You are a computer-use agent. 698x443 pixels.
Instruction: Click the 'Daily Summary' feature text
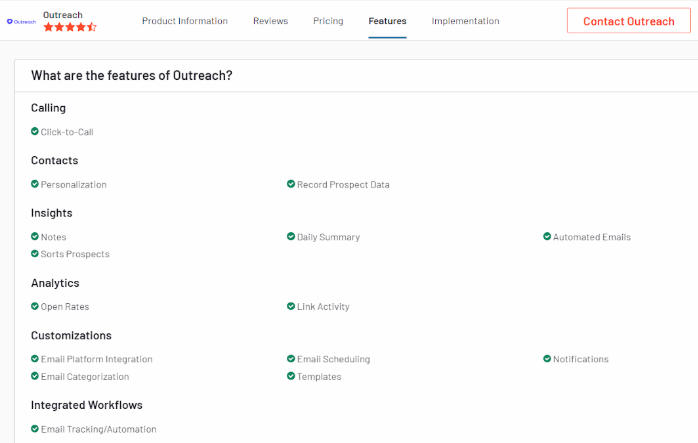pyautogui.click(x=329, y=237)
